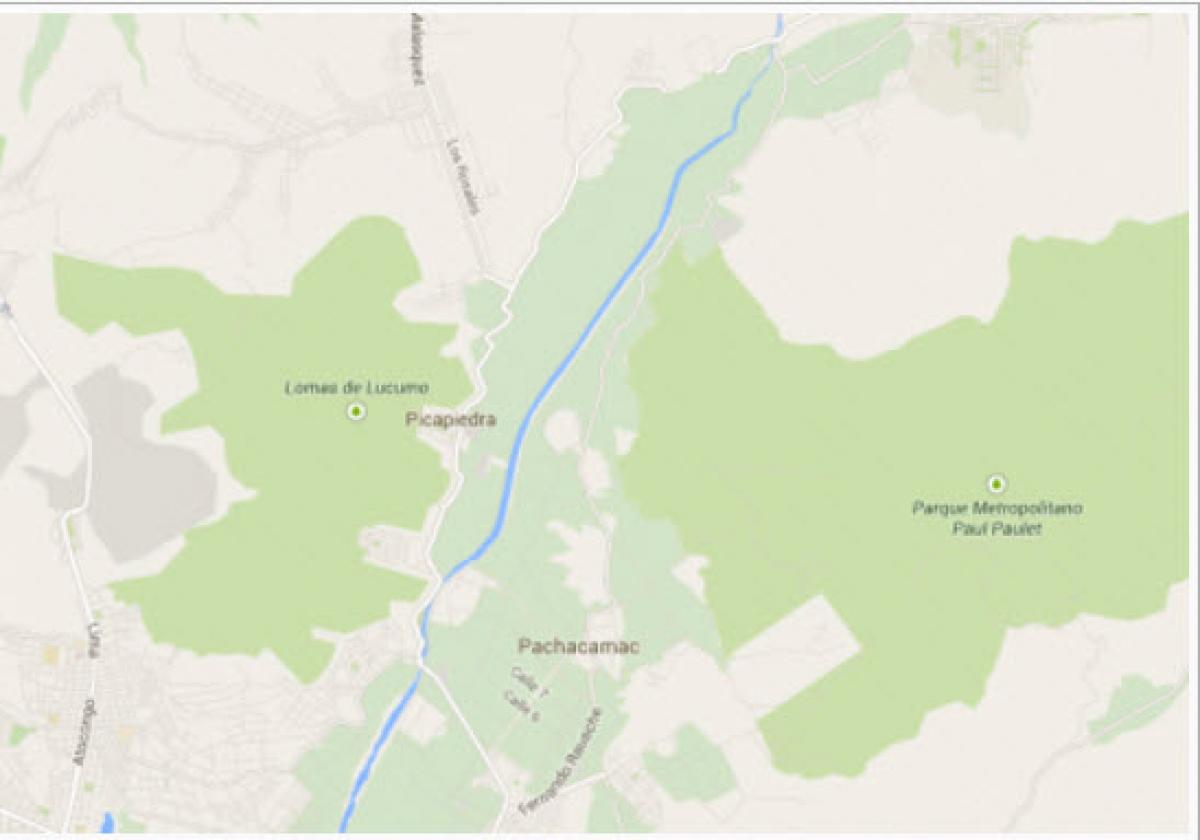Click the Parque Metropolitano Paul Paulet label
This screenshot has width=1200, height=840.
click(996, 518)
